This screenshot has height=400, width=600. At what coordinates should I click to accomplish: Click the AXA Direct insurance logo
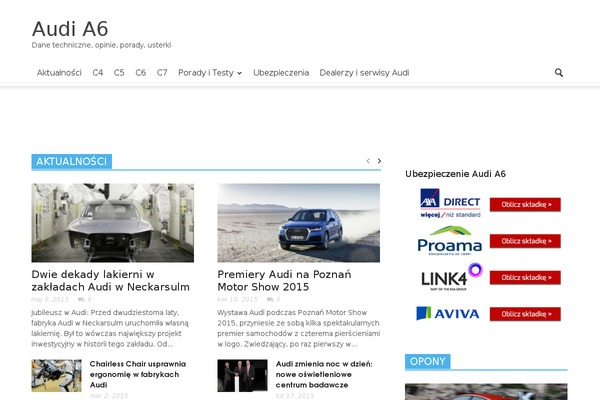(449, 204)
